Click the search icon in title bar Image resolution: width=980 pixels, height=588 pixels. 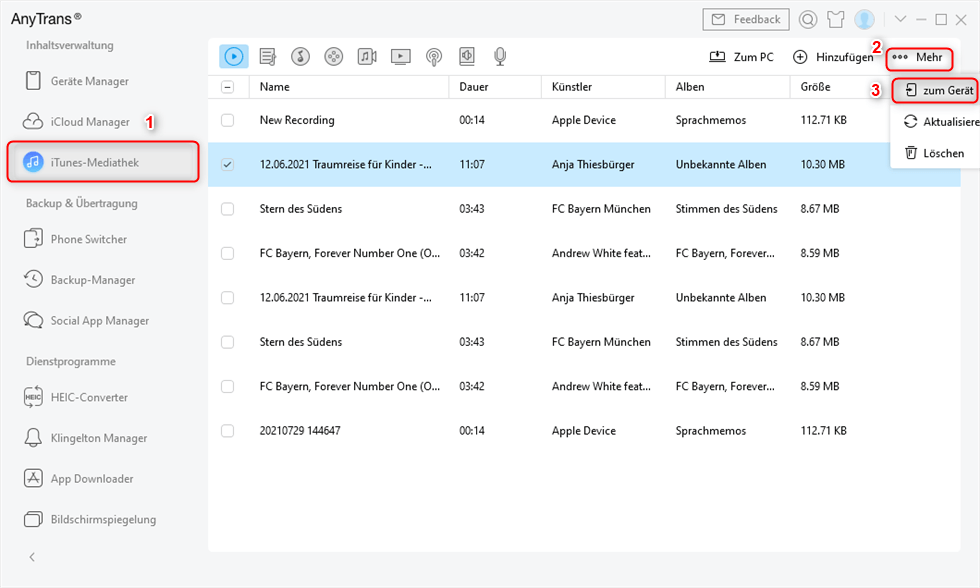(x=808, y=20)
